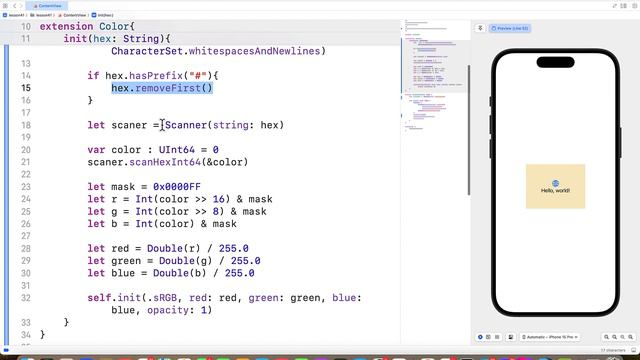Click Hello, world! card in preview

[x=555, y=187]
